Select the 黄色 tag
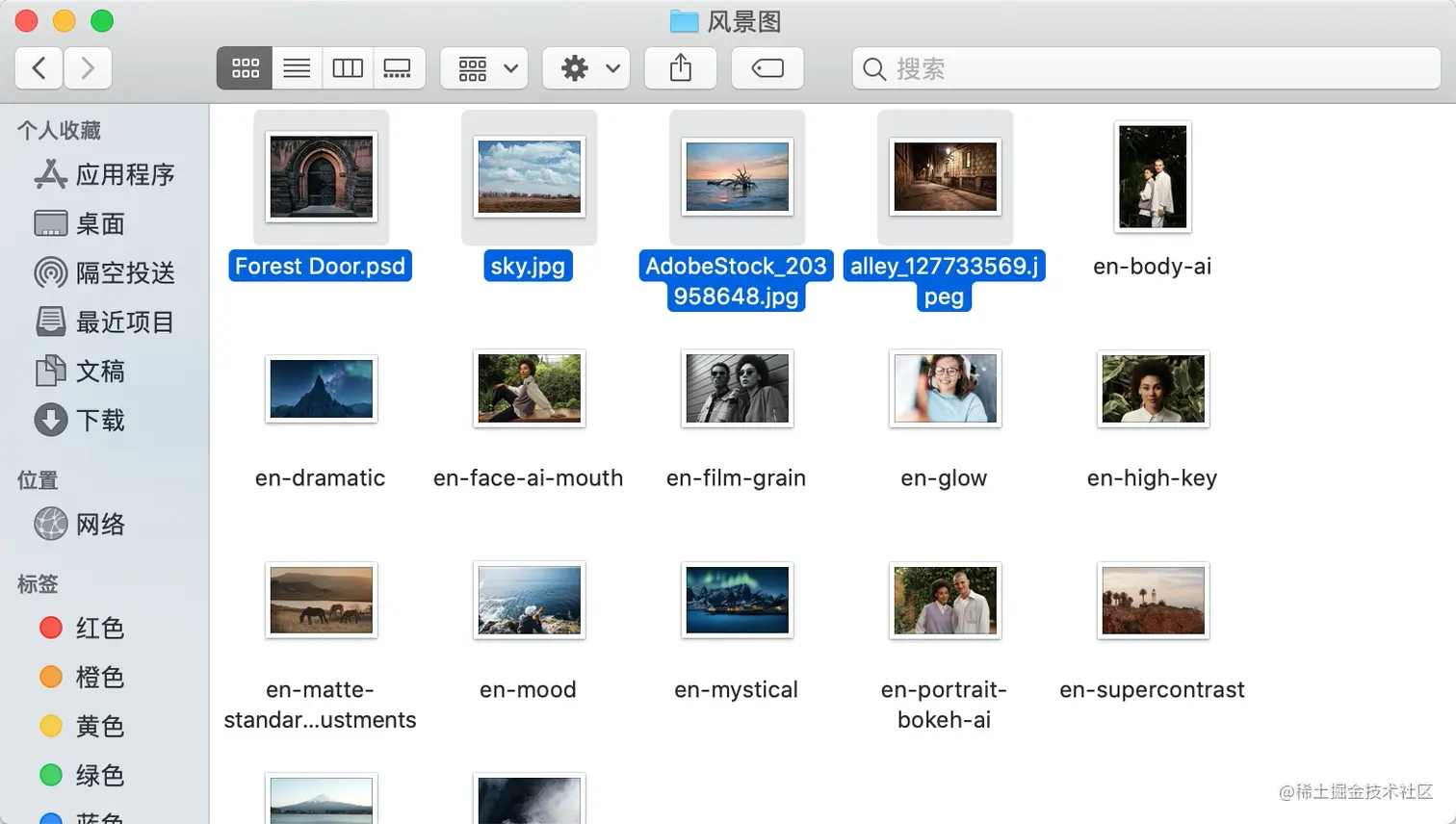 click(82, 726)
